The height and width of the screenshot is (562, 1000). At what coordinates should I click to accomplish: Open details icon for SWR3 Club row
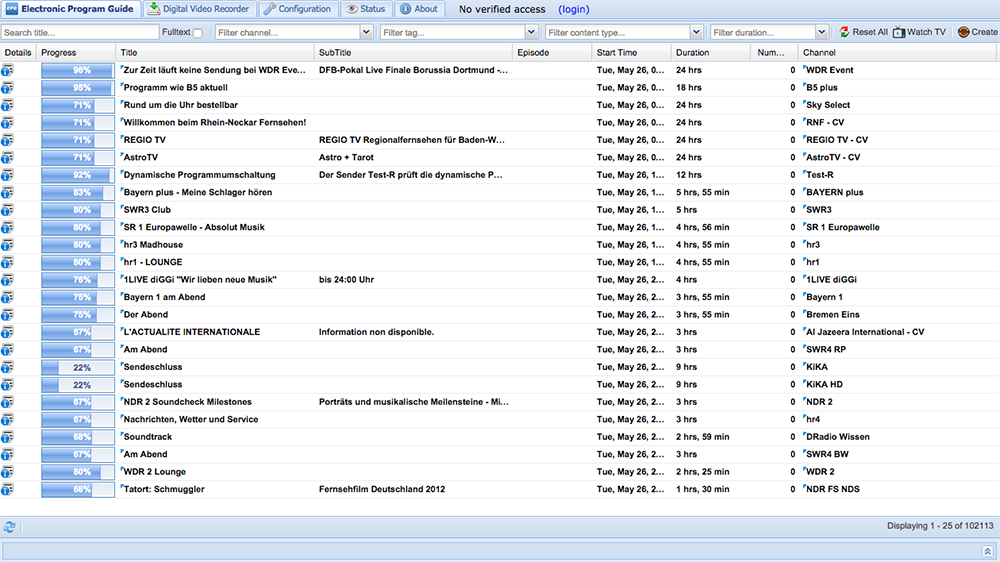click(x=7, y=210)
